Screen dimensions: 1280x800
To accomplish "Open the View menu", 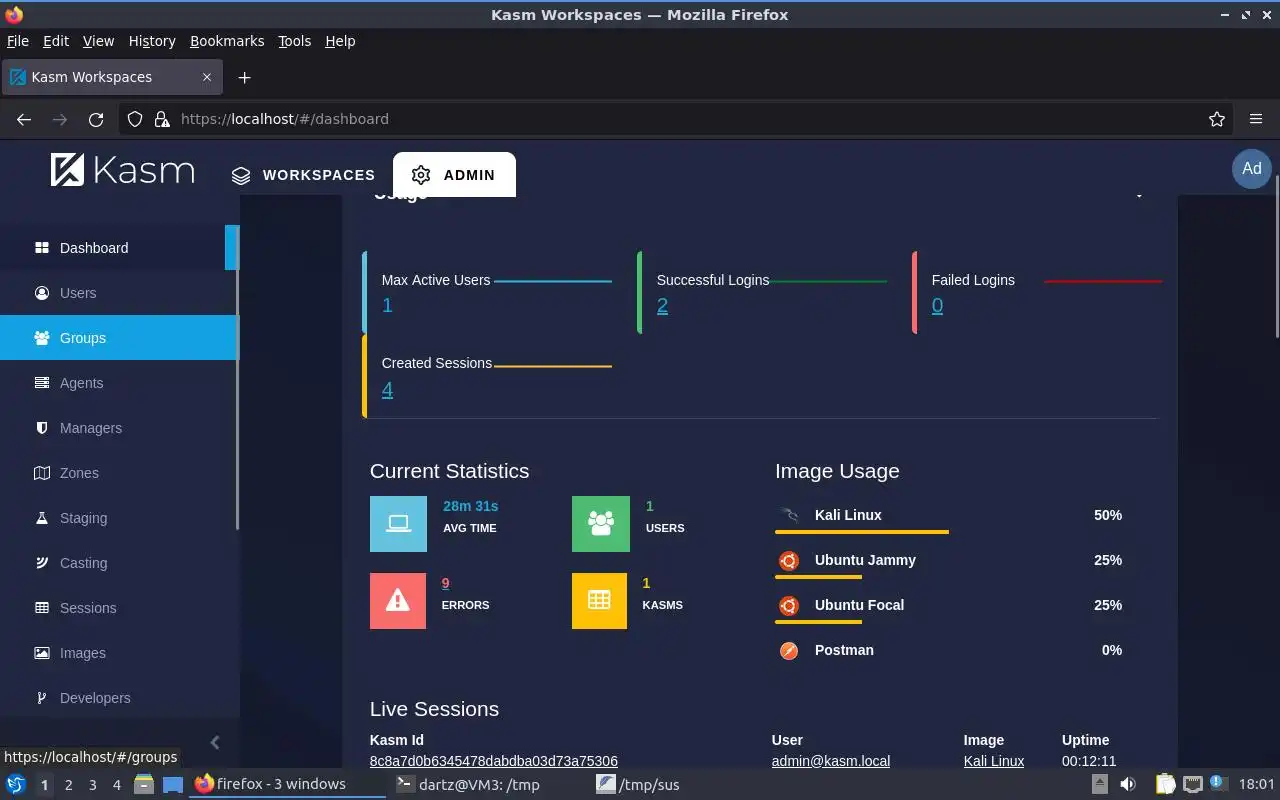I will [x=98, y=41].
